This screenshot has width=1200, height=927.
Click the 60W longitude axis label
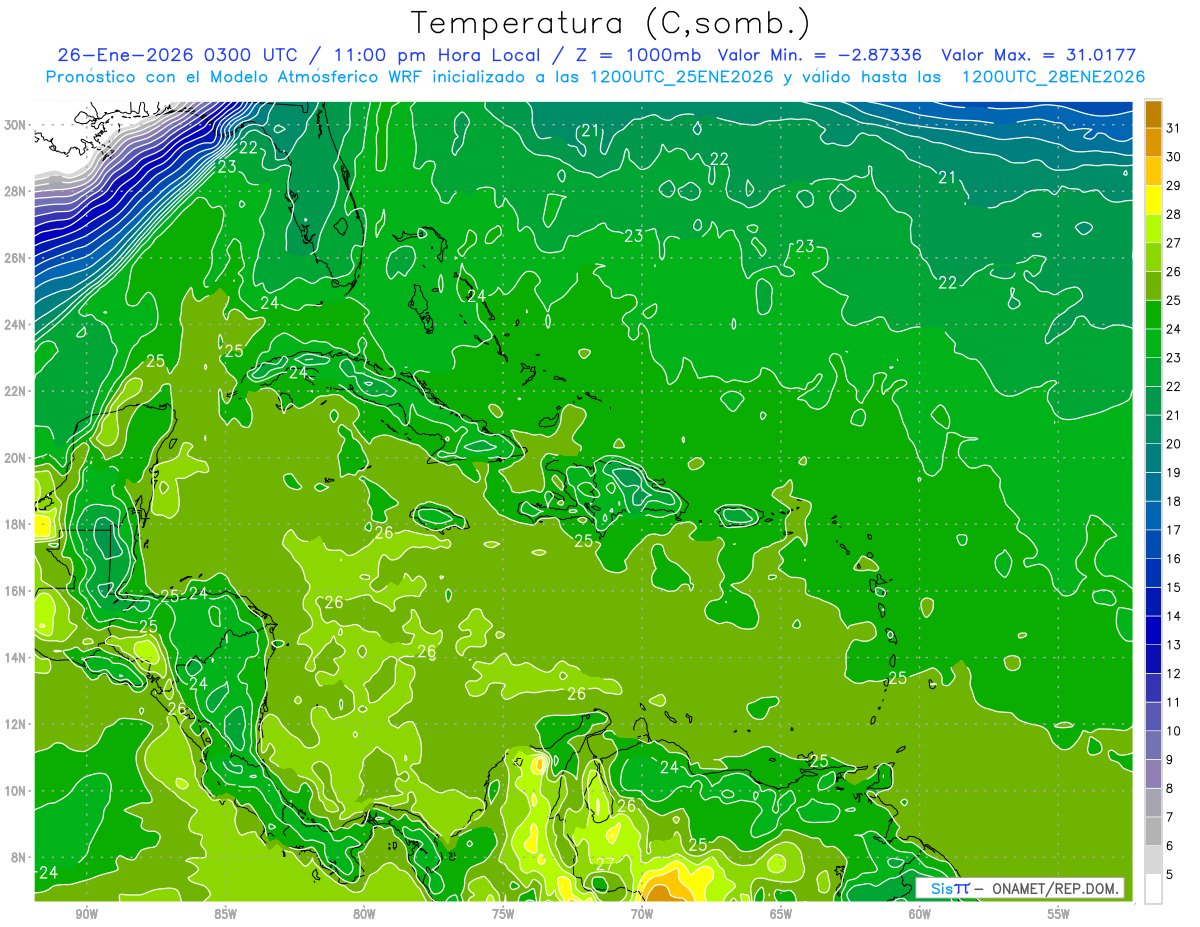tap(920, 914)
